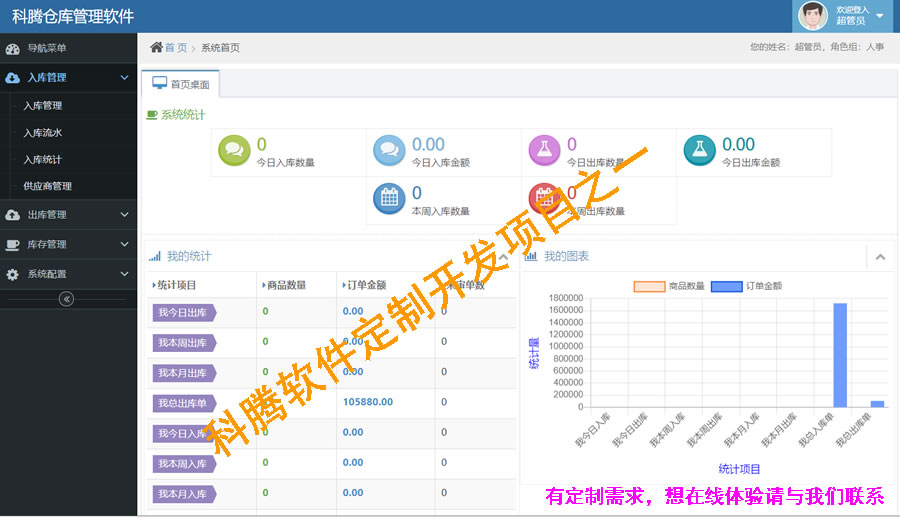The height and width of the screenshot is (520, 900).
Task: Expand the 系统配置 menu chevron
Action: point(125,274)
